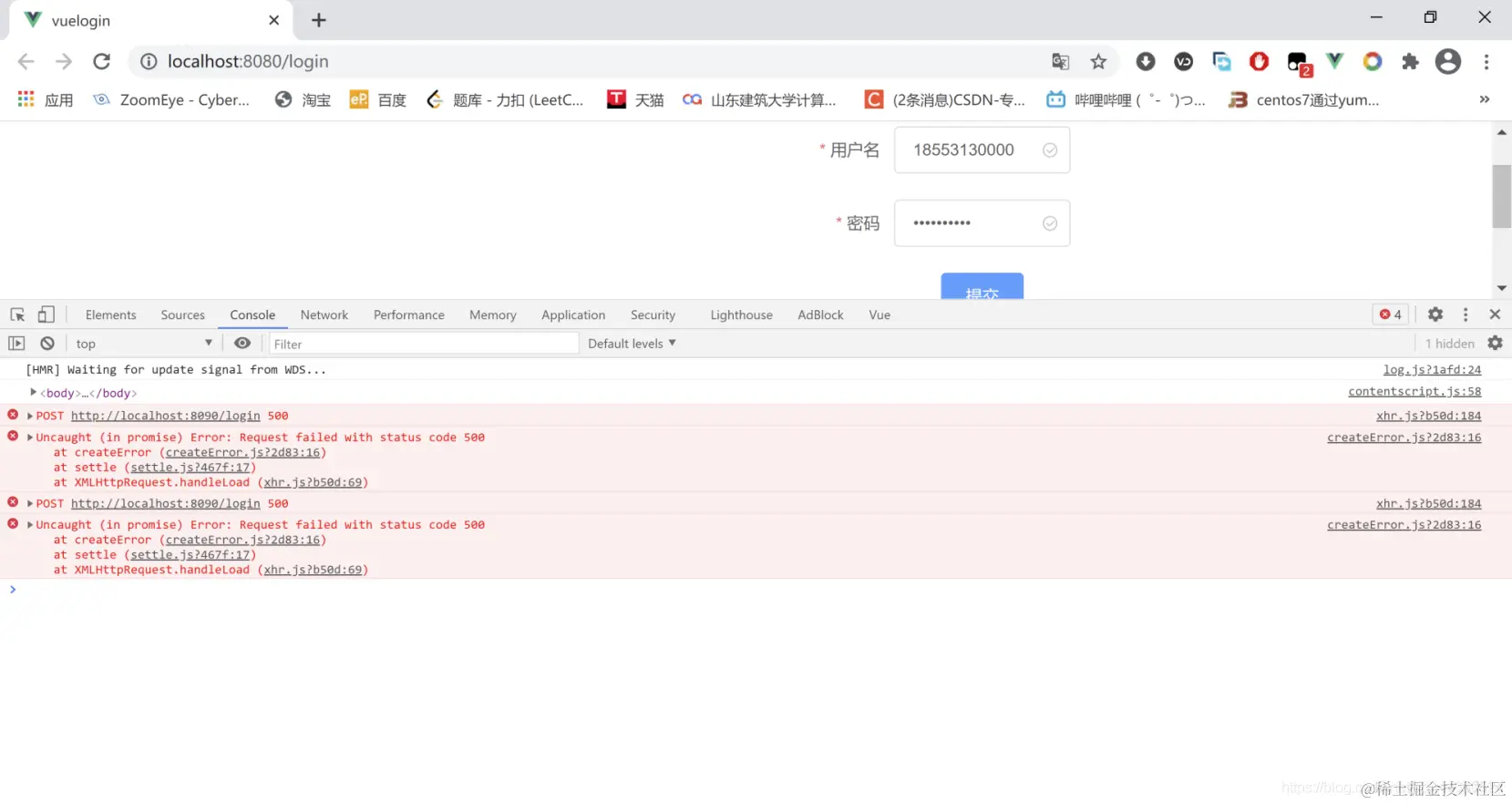
Task: Open the 应用 apps shortcut
Action: point(46,99)
